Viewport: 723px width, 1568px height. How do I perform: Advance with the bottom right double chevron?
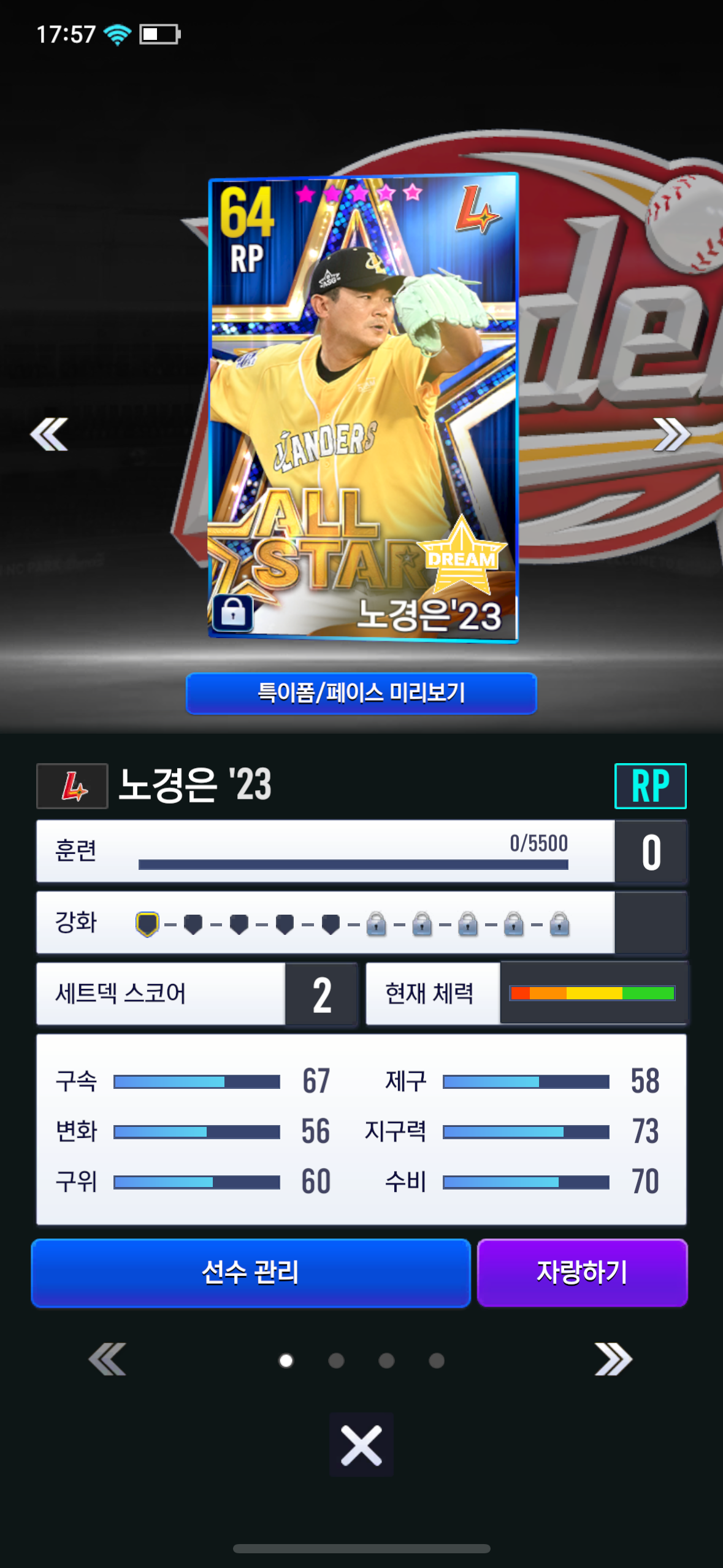[613, 1359]
